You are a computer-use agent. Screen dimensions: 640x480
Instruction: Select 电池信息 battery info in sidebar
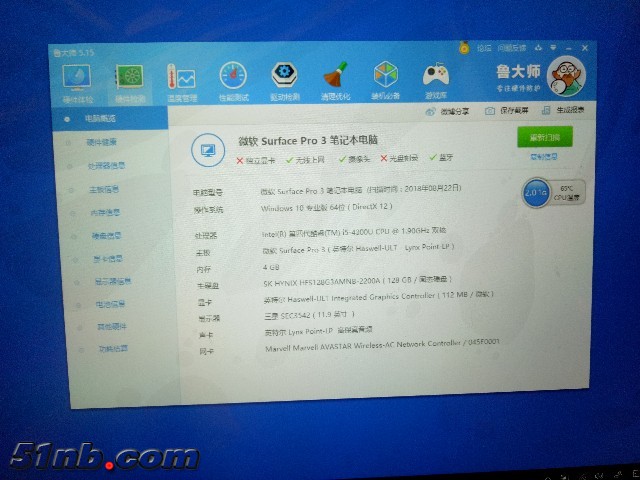tap(112, 304)
